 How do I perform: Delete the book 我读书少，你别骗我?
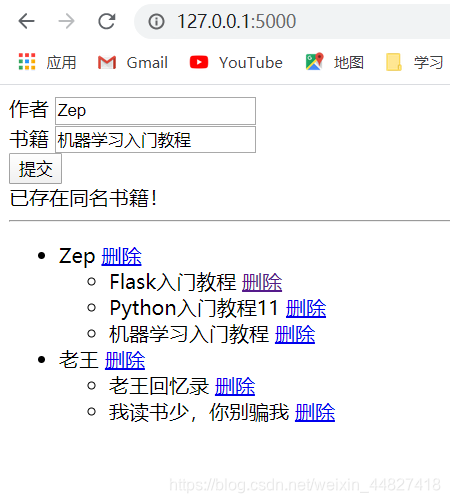point(315,412)
